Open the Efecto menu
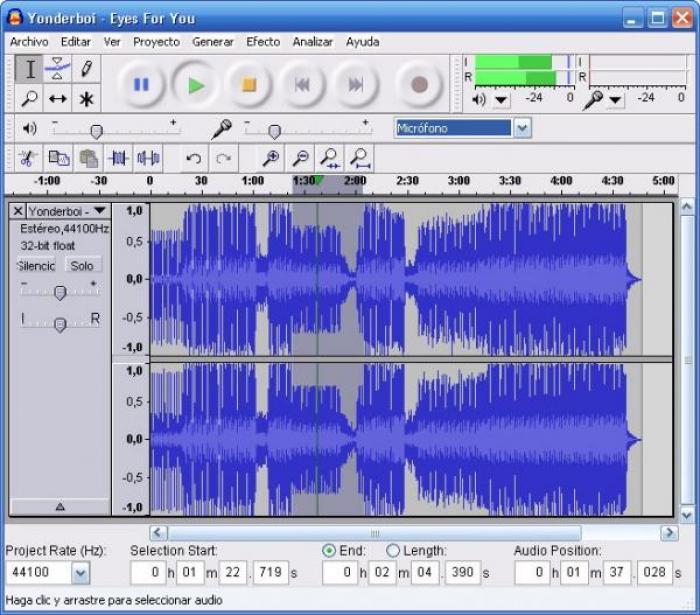Viewport: 700px width, 615px height. (x=263, y=42)
